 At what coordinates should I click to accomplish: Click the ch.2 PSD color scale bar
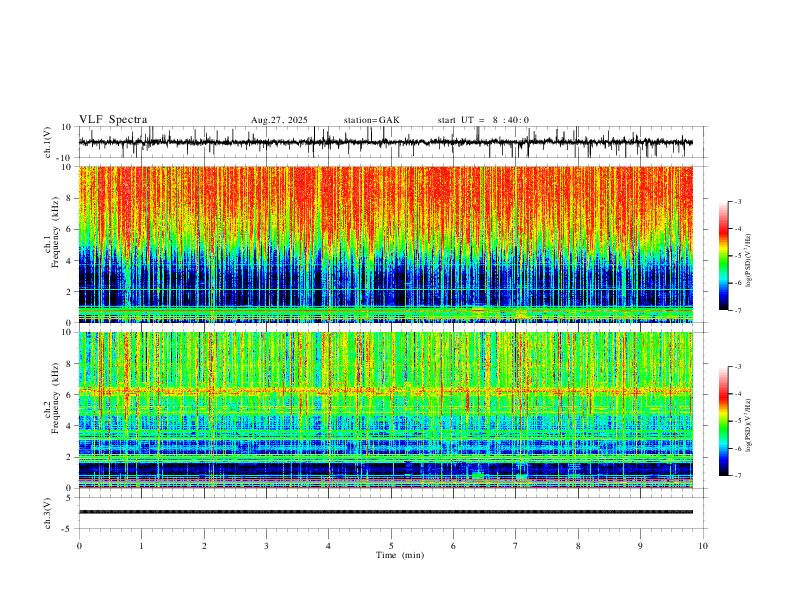[x=723, y=421]
